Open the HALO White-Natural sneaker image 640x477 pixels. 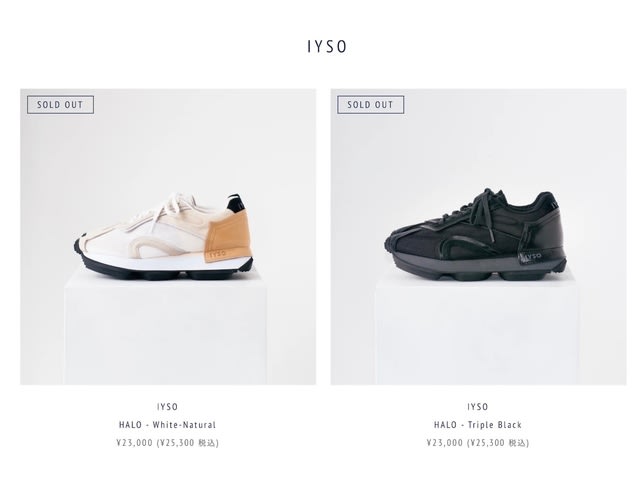[x=168, y=237]
